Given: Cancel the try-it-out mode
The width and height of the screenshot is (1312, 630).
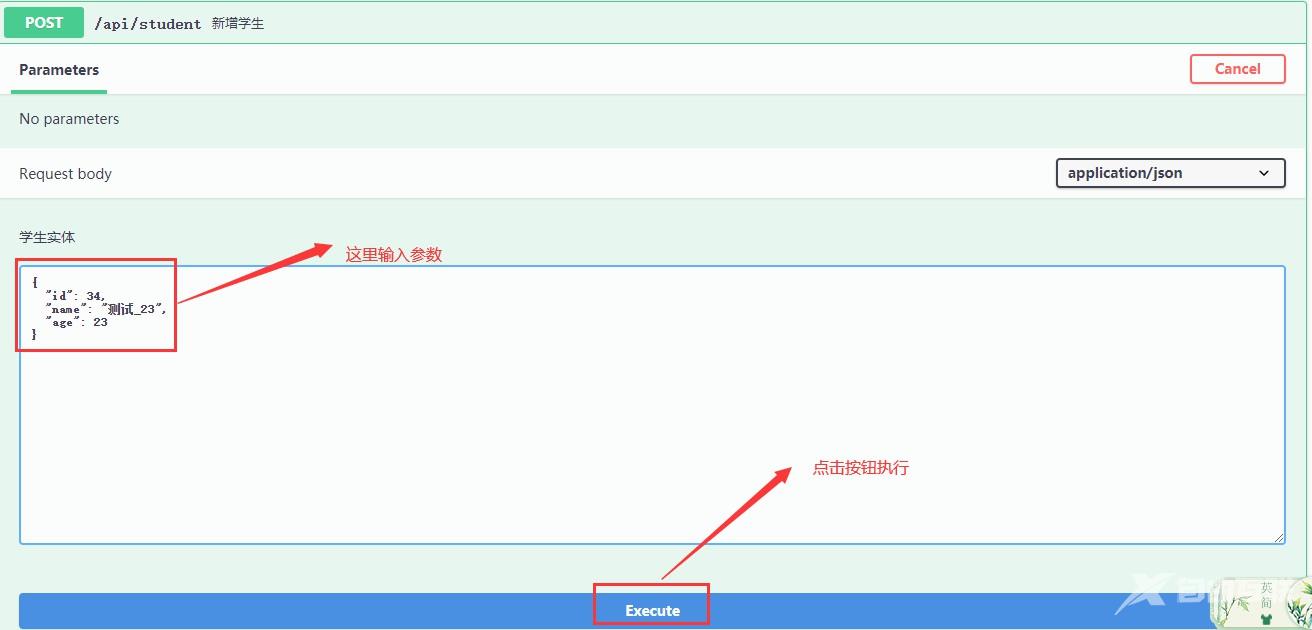Looking at the screenshot, I should tap(1238, 69).
